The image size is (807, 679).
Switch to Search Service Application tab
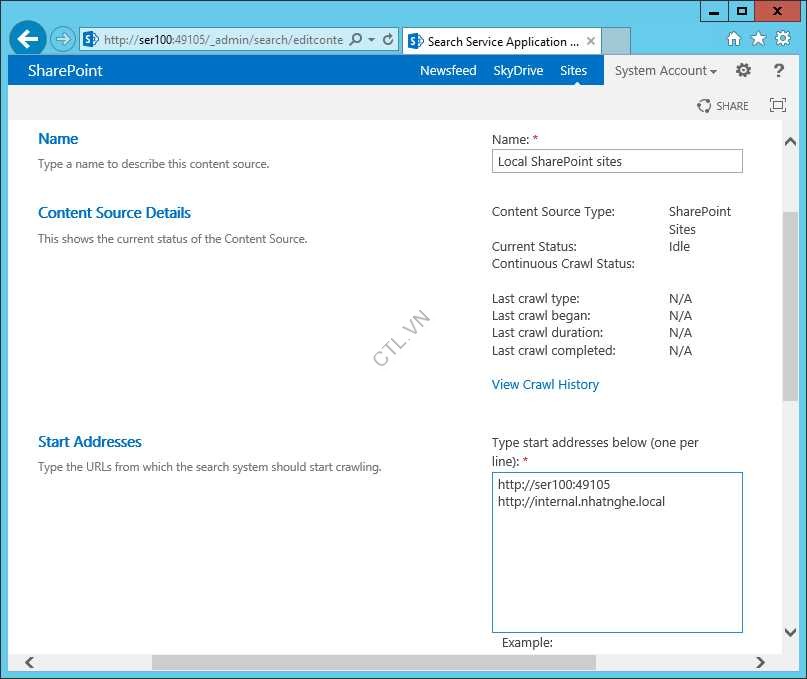tap(502, 42)
